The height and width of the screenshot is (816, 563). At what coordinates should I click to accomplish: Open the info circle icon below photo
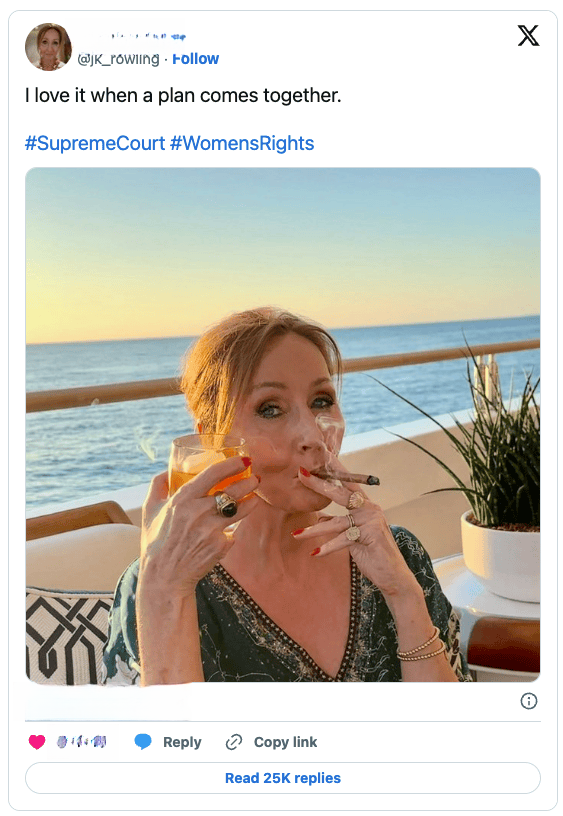tap(528, 701)
